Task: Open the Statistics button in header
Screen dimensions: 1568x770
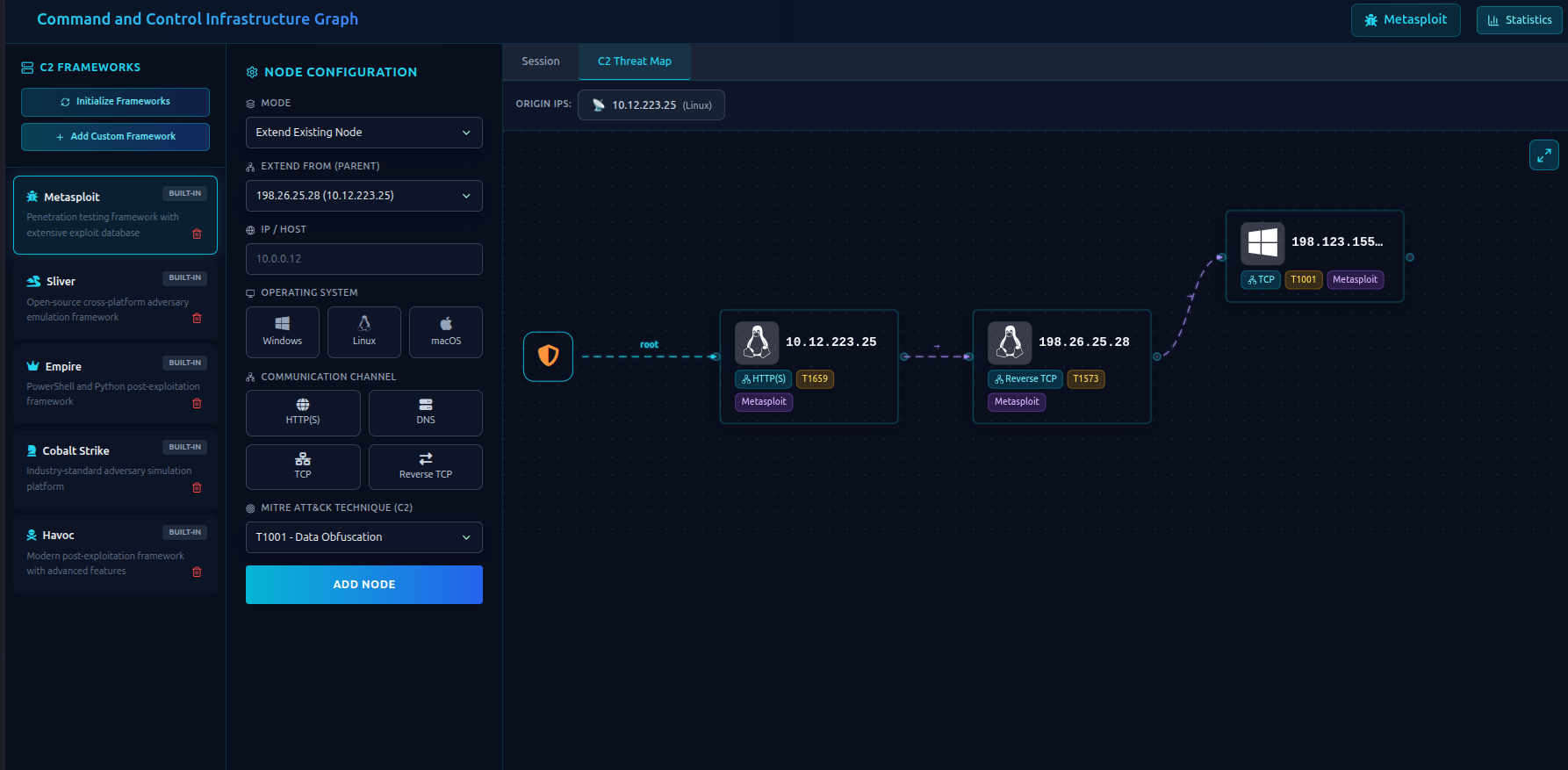Action: click(x=1519, y=20)
